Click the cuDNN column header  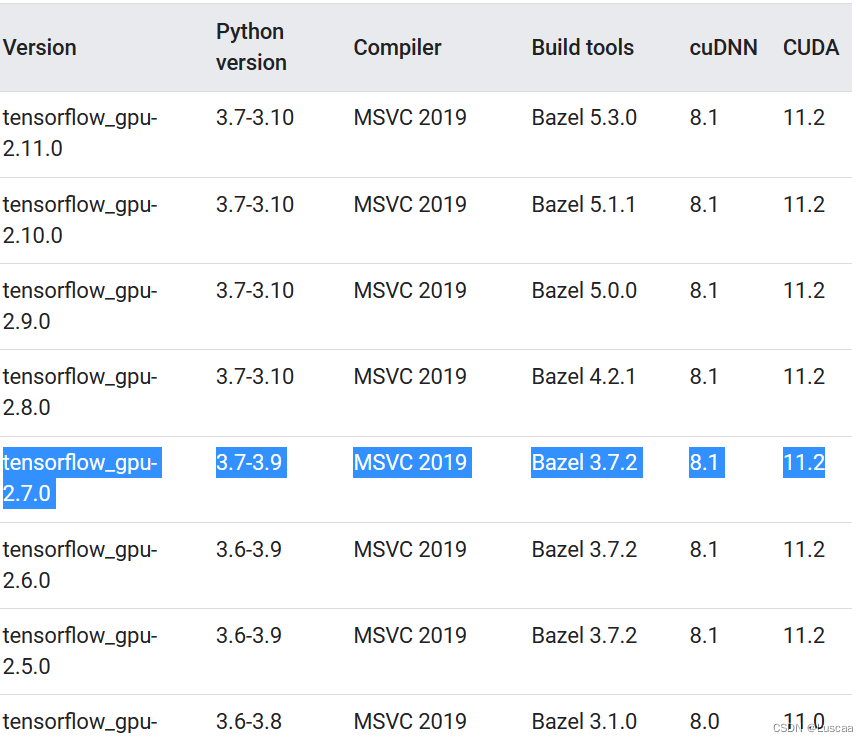coord(723,48)
